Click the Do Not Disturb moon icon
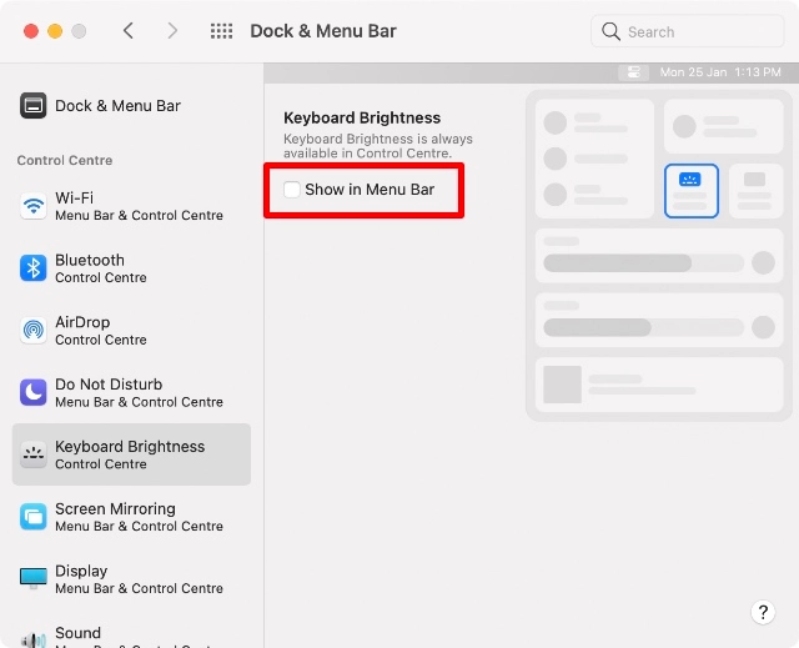The image size is (799, 648). [33, 392]
